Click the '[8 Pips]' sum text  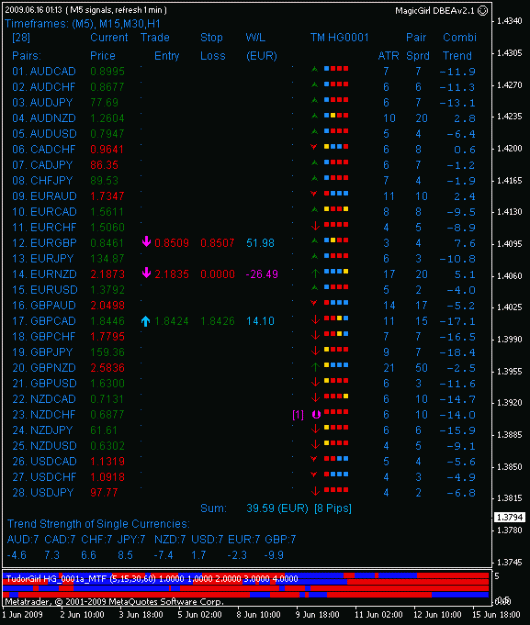pos(333,508)
